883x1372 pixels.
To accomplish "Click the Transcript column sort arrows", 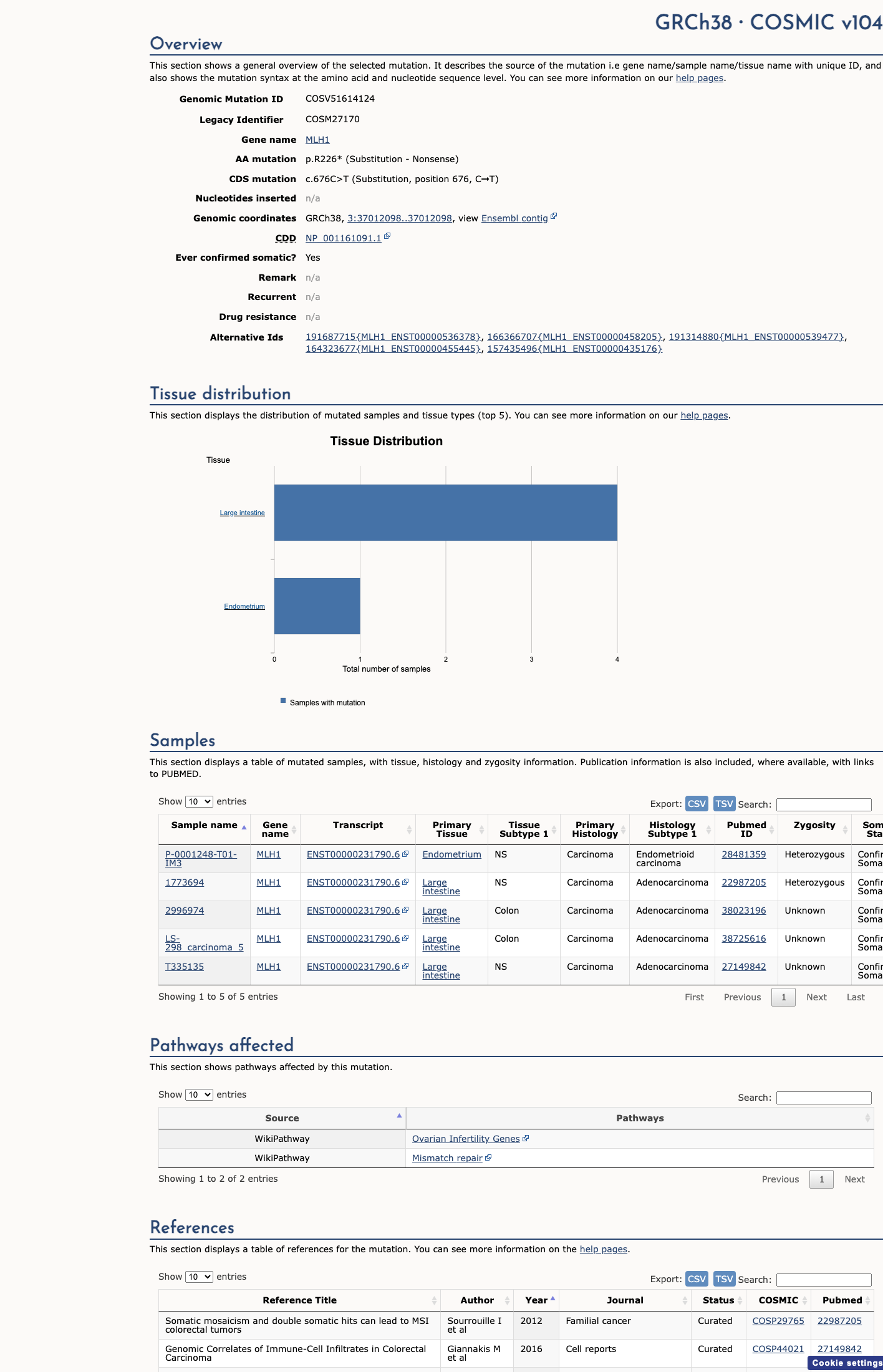I will pyautogui.click(x=409, y=829).
